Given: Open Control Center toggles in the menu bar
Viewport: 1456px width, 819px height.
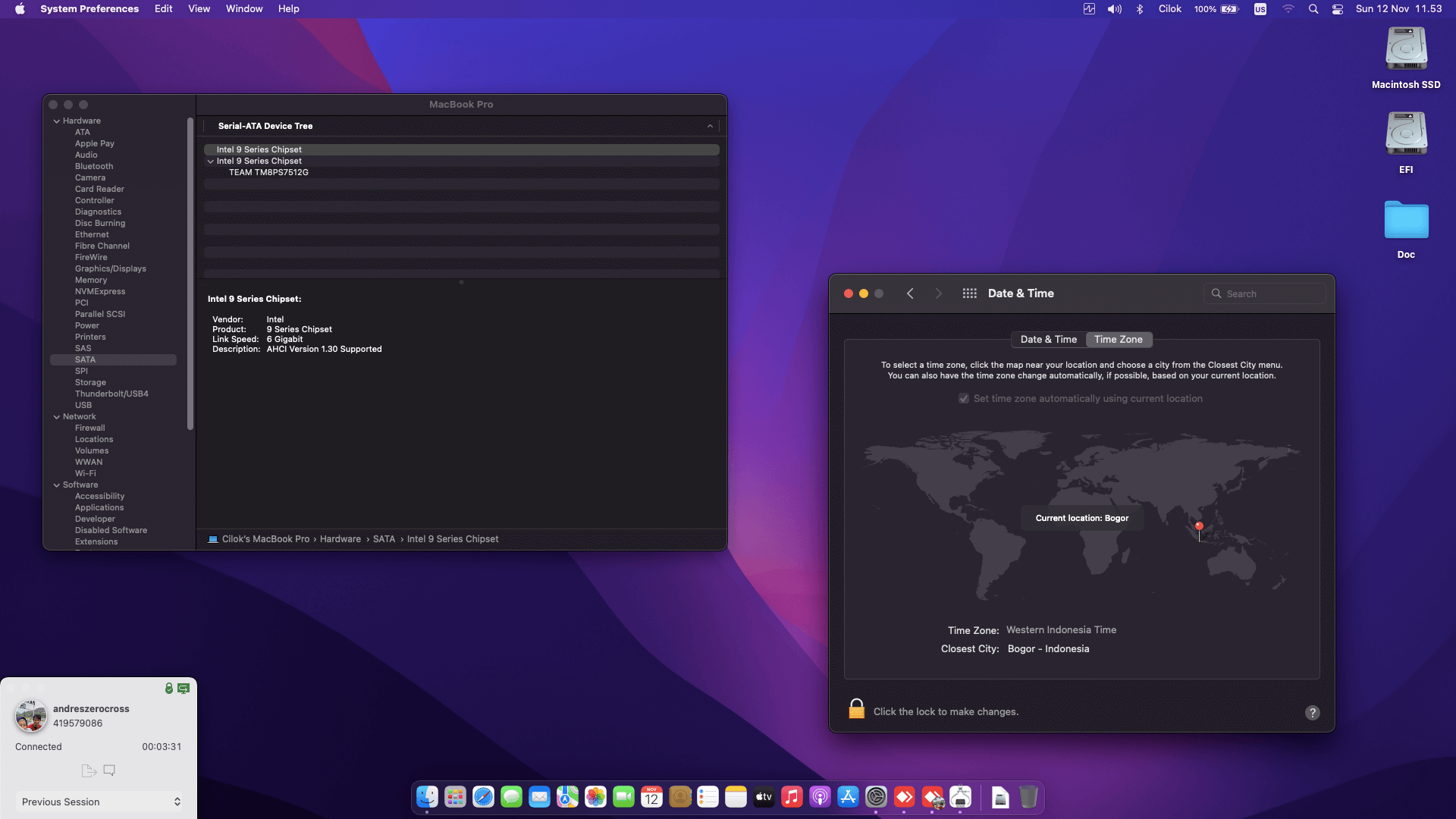Looking at the screenshot, I should tap(1338, 9).
